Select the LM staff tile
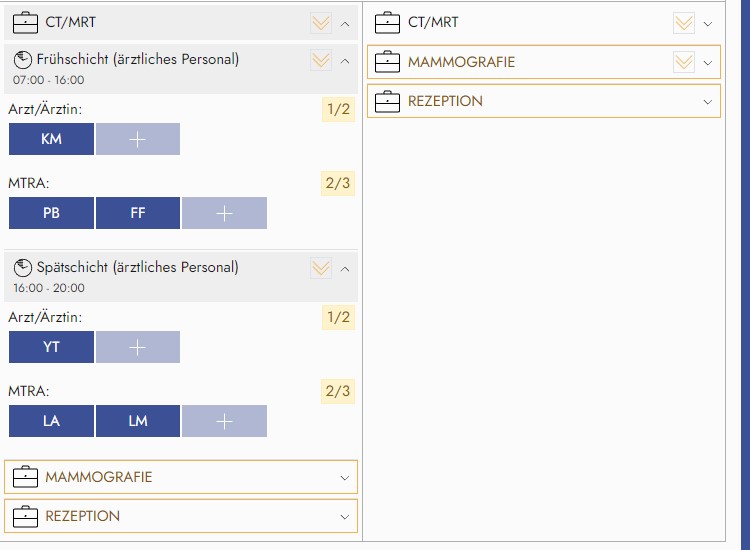This screenshot has height=550, width=750. coord(138,421)
